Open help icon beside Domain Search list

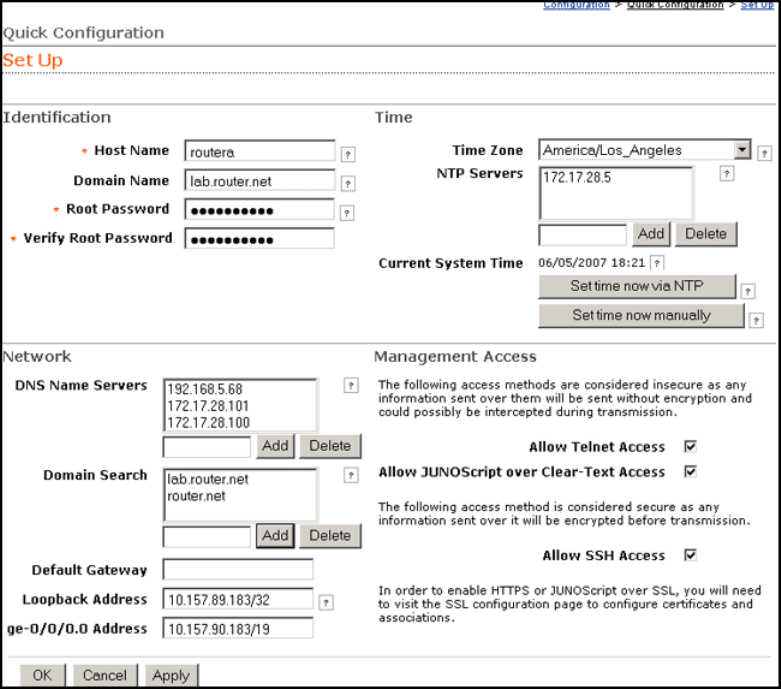pos(351,475)
